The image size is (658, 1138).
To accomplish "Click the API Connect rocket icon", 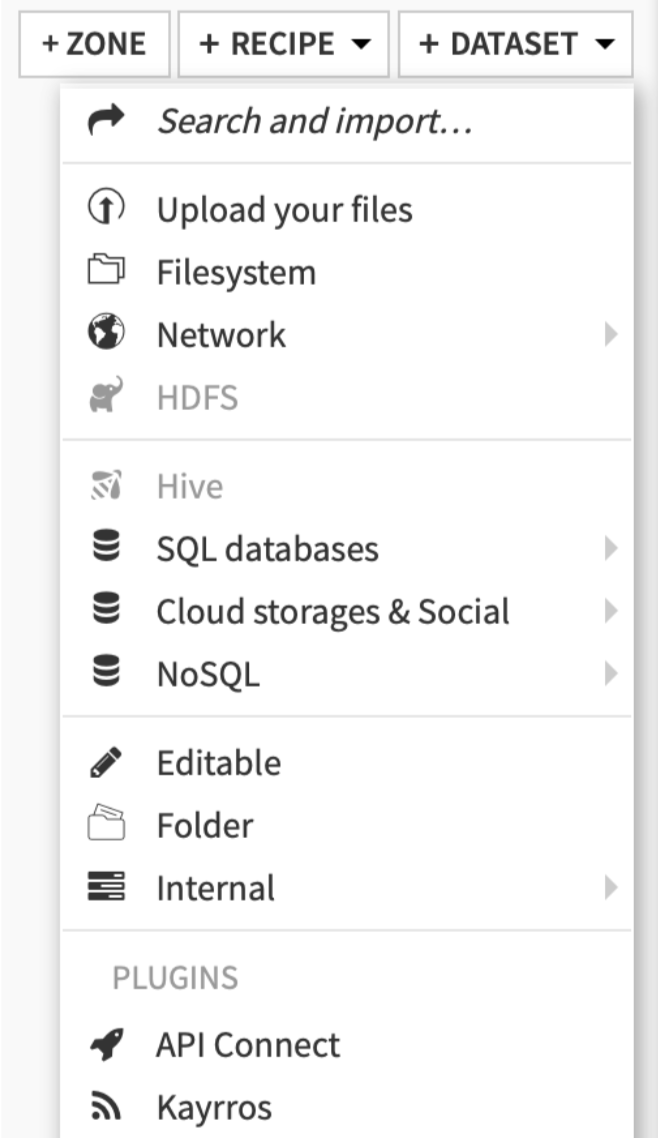I will coord(105,1045).
